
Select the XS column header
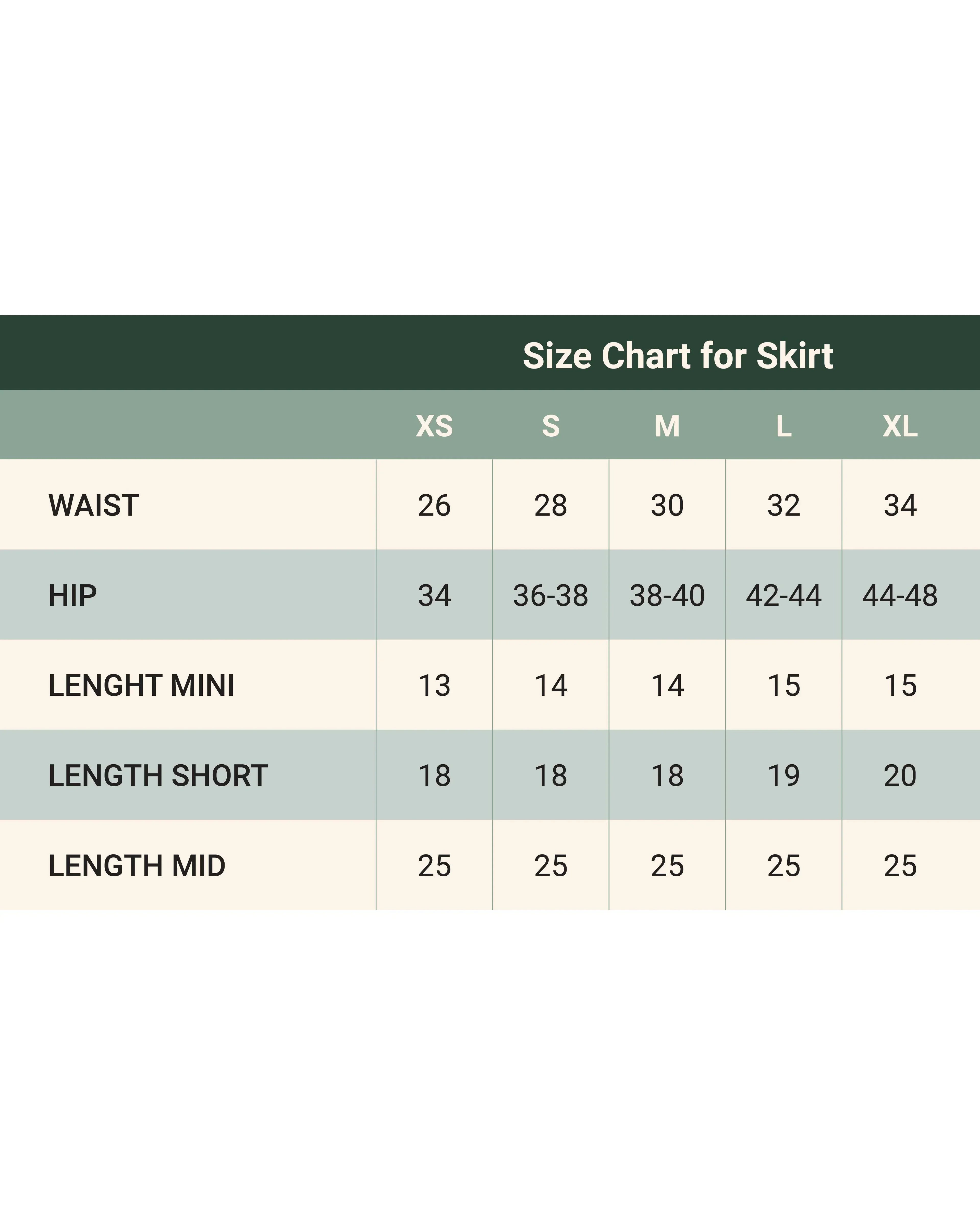pos(434,426)
